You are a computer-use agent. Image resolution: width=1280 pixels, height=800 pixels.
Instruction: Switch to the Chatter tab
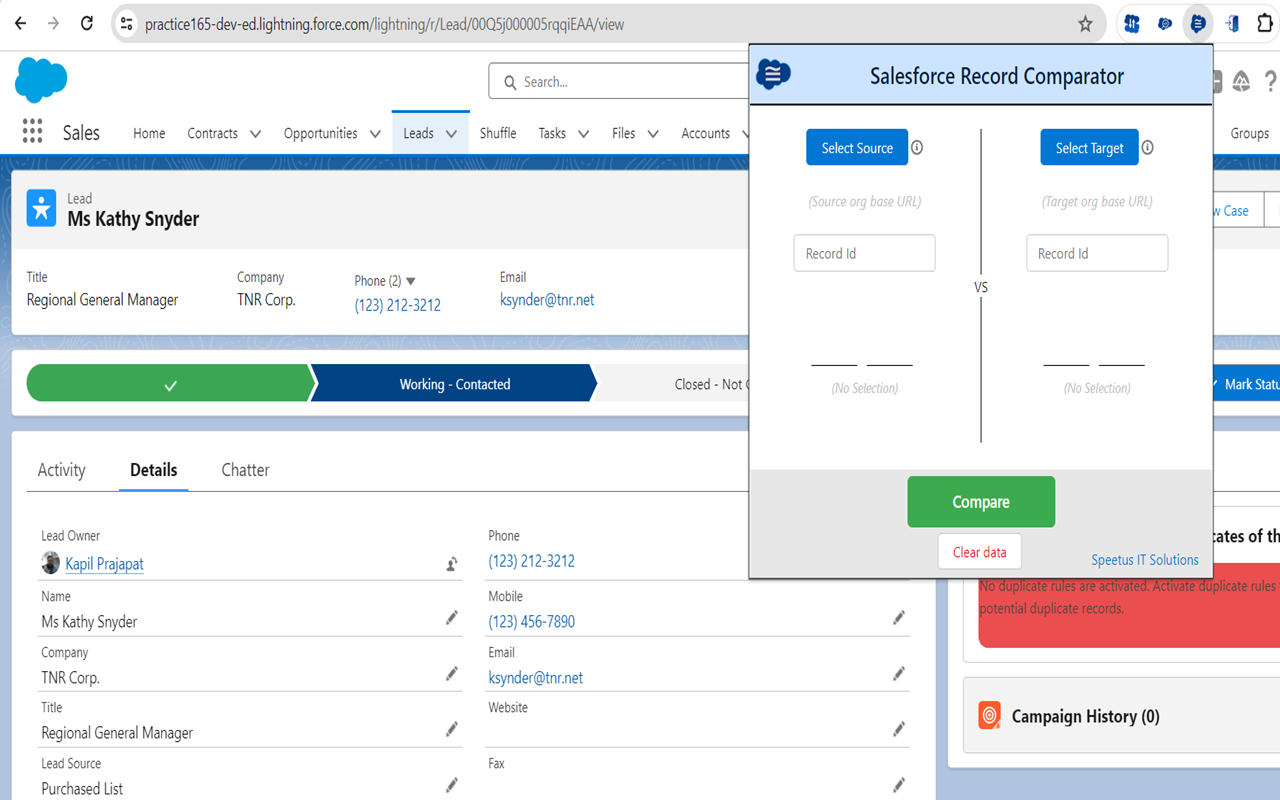(246, 470)
